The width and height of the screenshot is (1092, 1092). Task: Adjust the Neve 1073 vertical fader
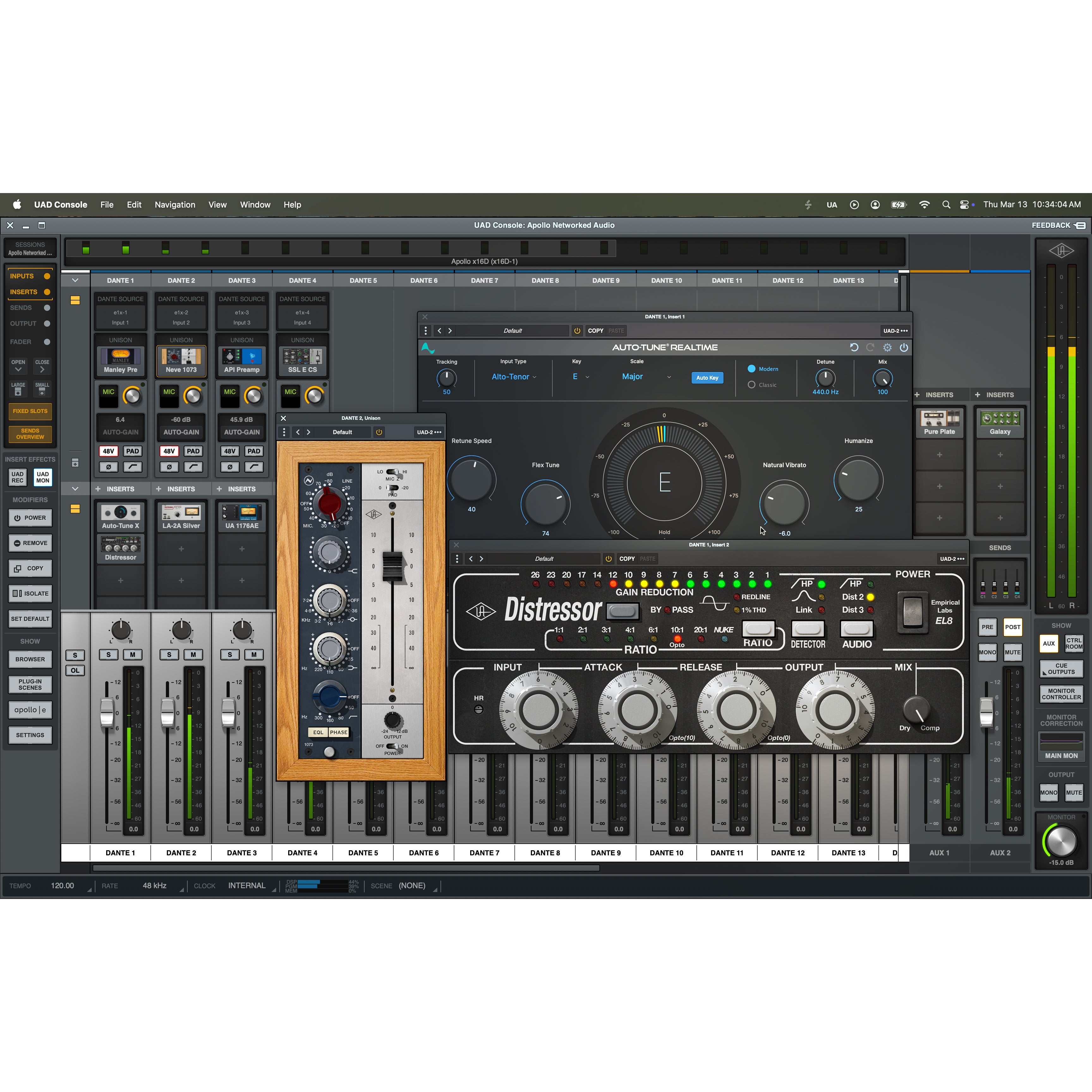point(392,567)
